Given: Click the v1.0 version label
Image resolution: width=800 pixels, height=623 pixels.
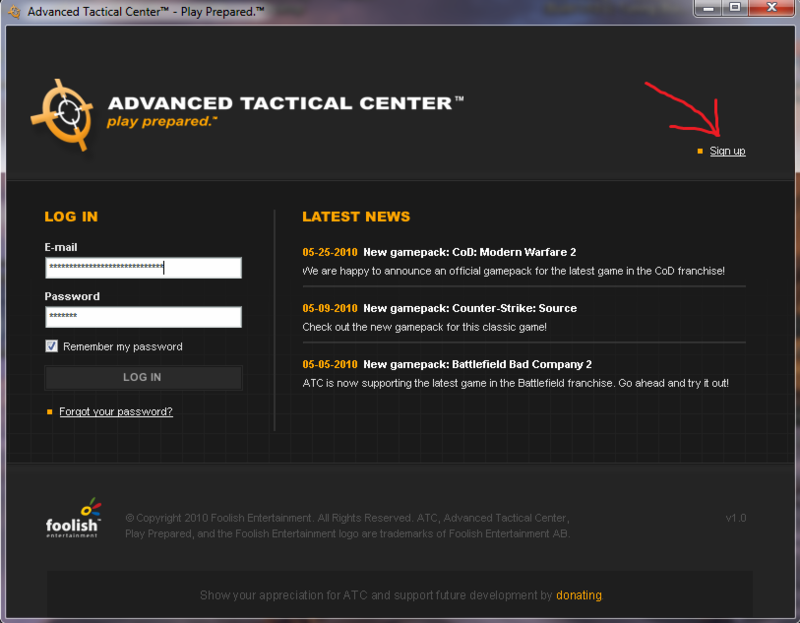Looking at the screenshot, I should coord(735,518).
